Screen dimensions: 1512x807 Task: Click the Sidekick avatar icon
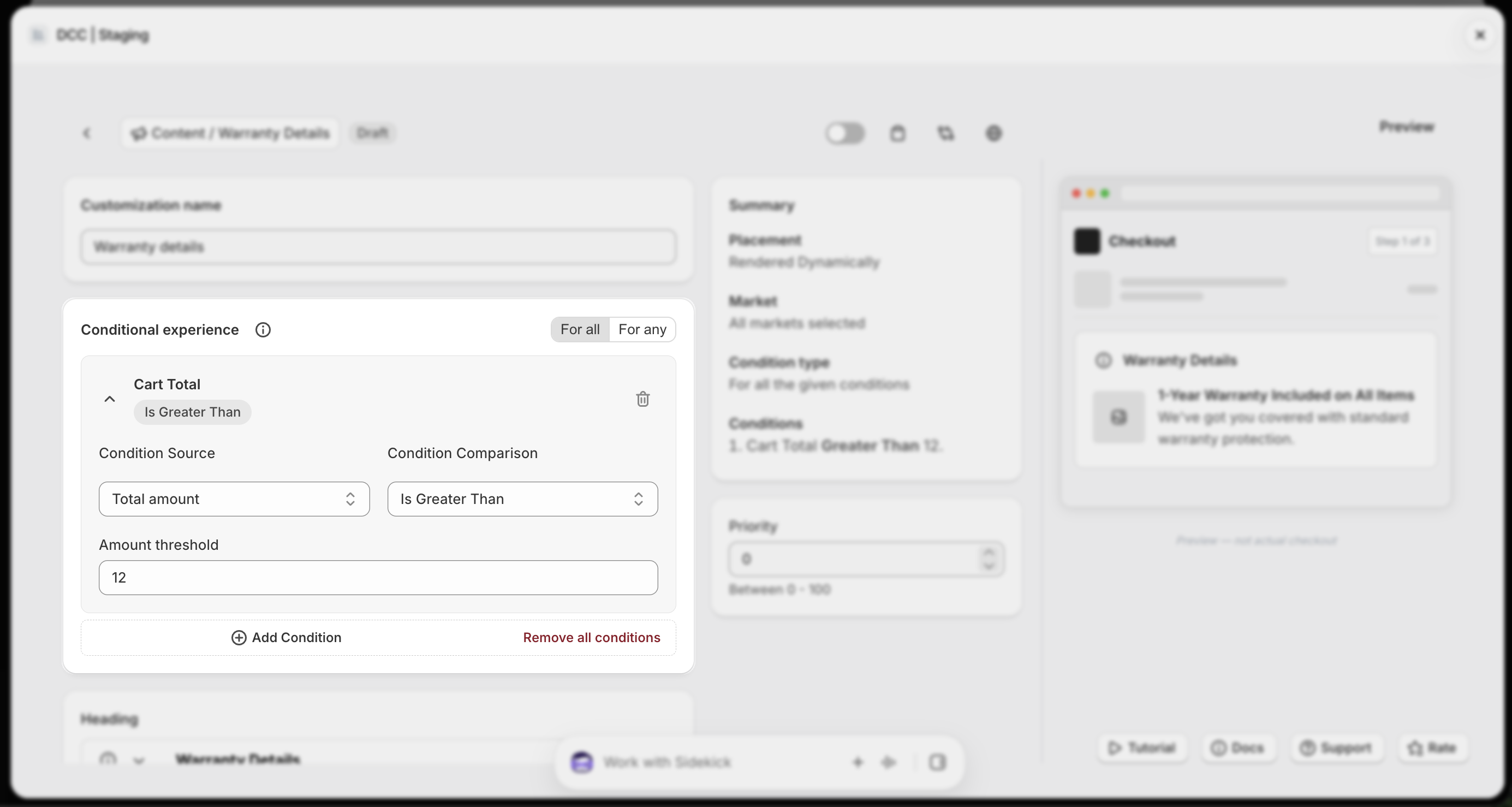582,762
